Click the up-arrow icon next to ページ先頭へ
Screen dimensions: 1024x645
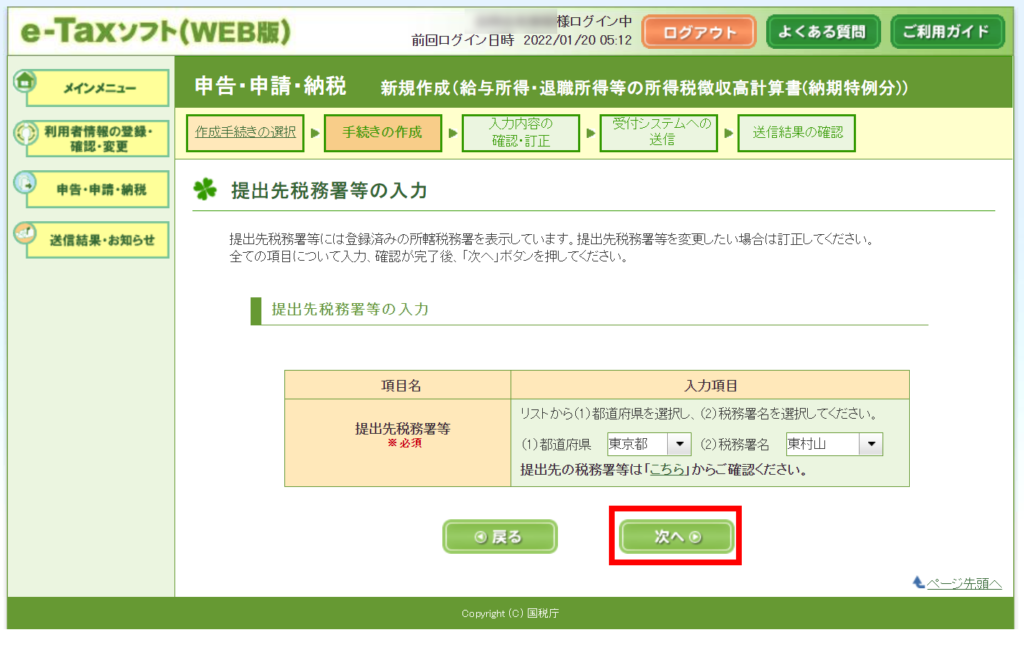point(918,582)
